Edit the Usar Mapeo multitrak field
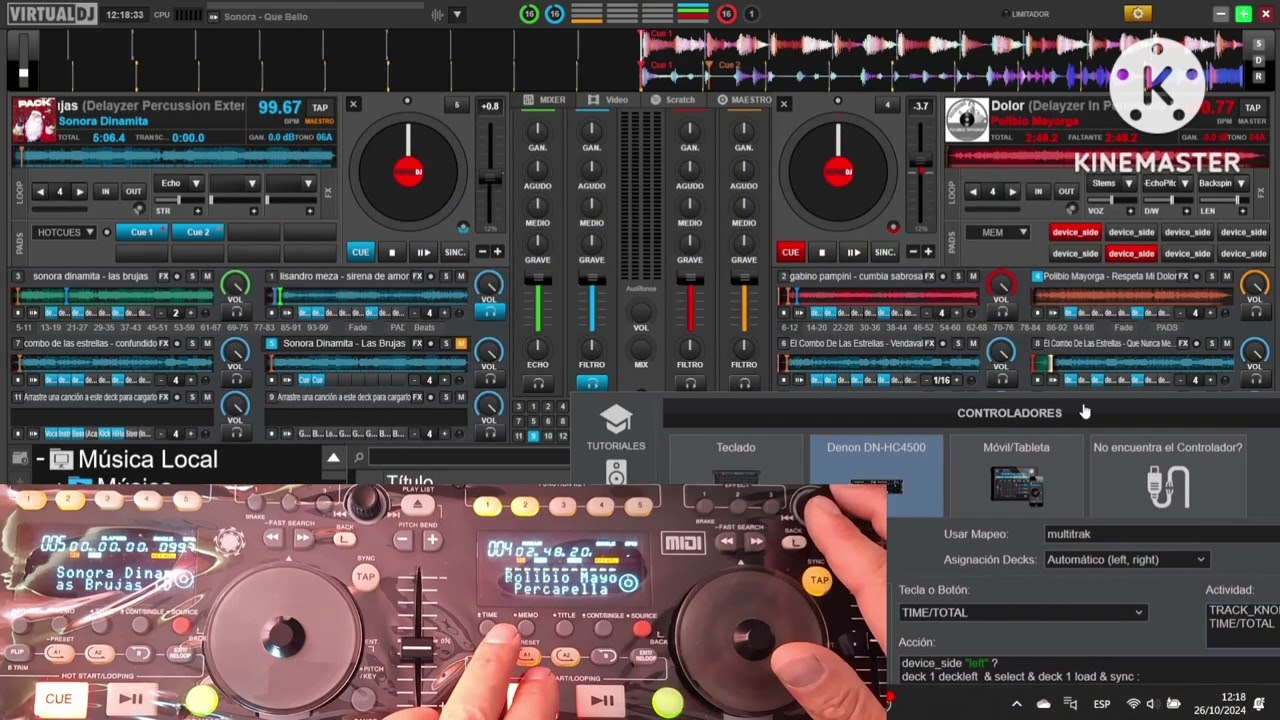The height and width of the screenshot is (720, 1280). (x=1160, y=534)
